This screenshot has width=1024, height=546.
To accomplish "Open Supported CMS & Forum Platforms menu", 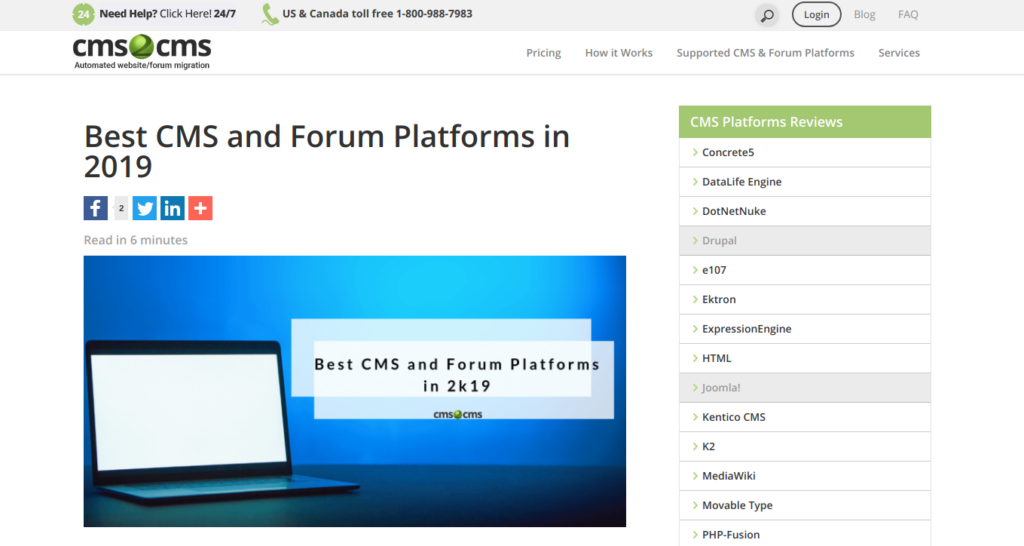I will coord(765,53).
